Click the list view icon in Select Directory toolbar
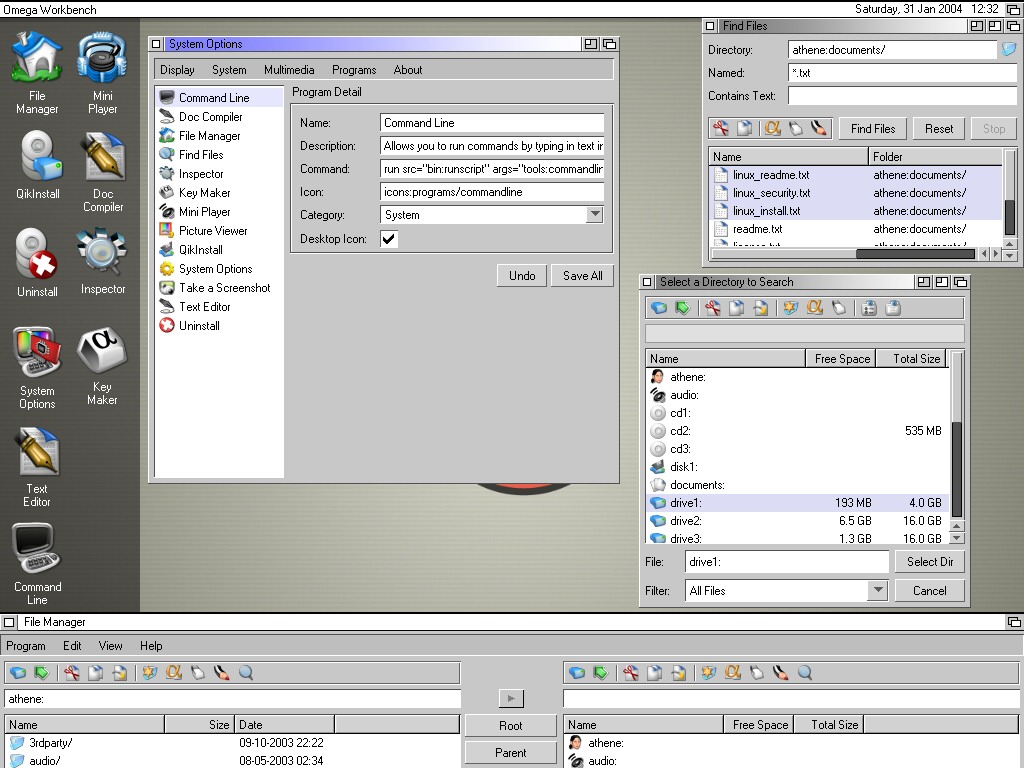The width and height of the screenshot is (1024, 768). 869,308
